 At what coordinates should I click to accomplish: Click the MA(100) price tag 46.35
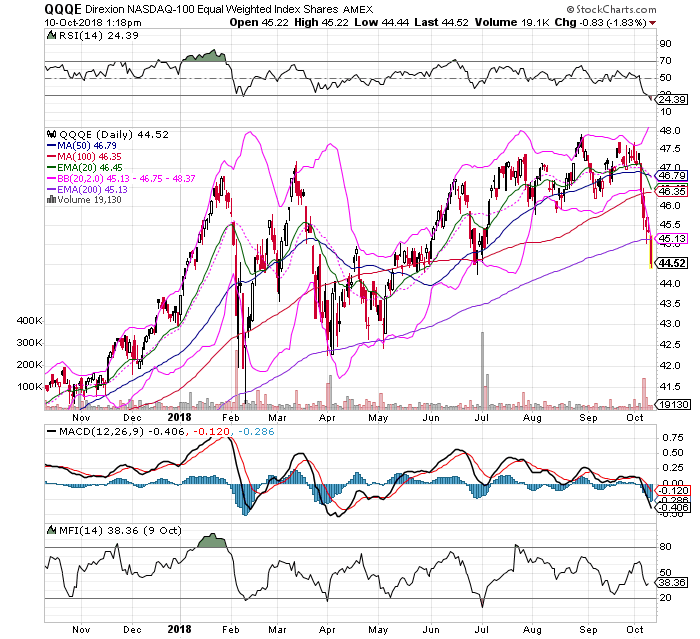pyautogui.click(x=672, y=191)
